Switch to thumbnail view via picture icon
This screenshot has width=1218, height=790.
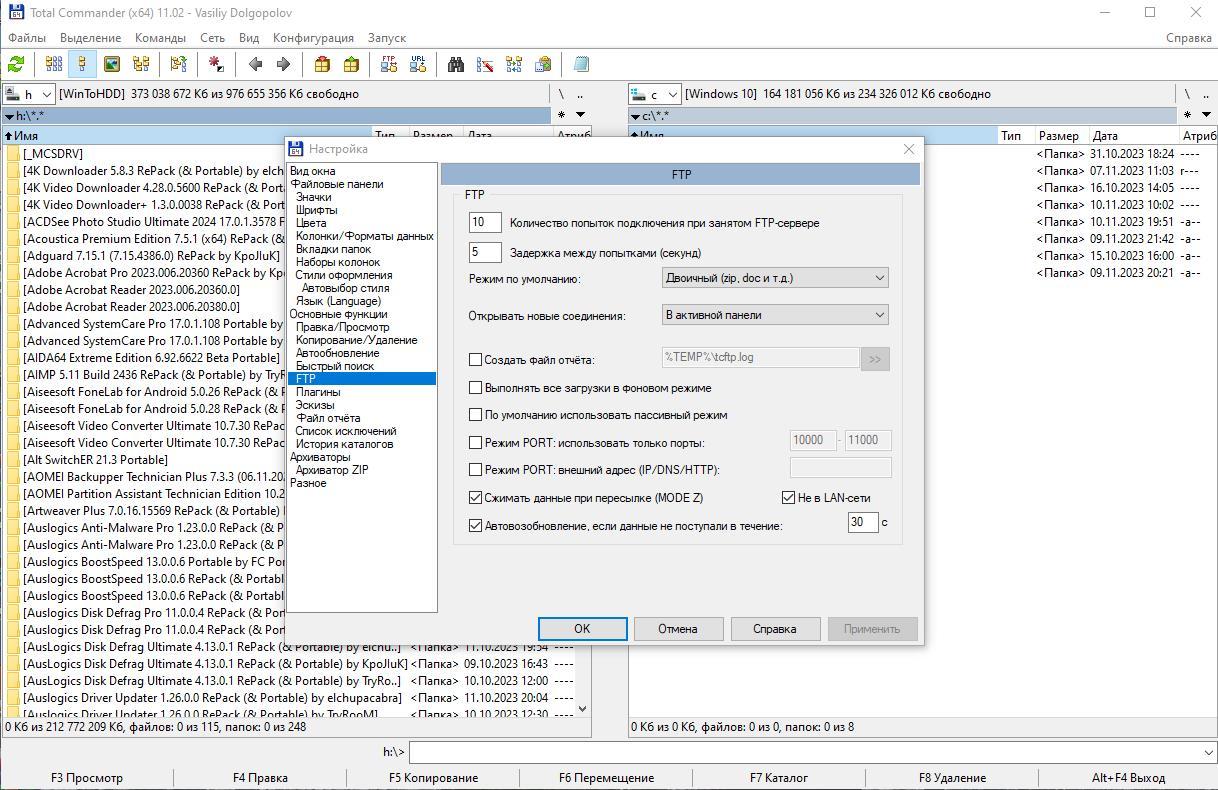tap(112, 64)
